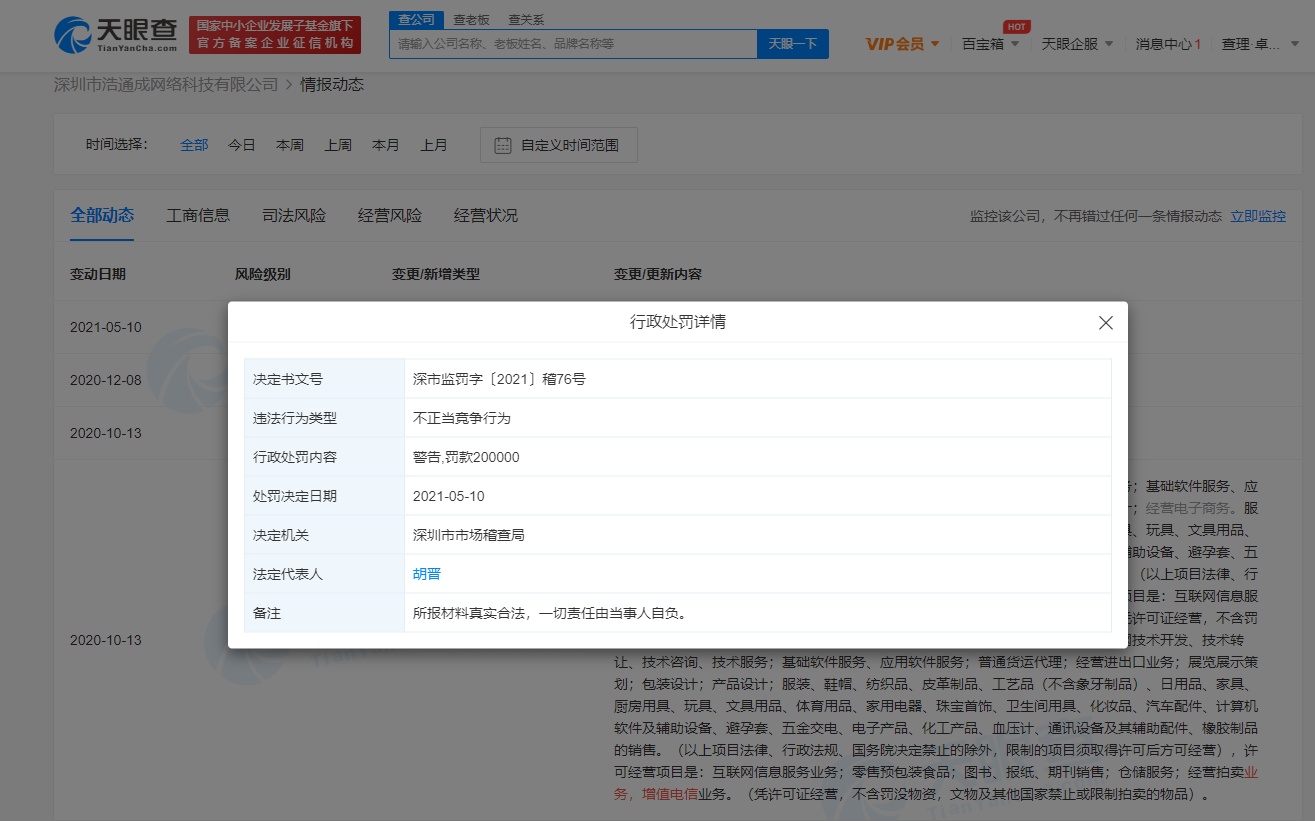Image resolution: width=1315 pixels, height=821 pixels.
Task: Switch to 全部动态 tab
Action: pos(102,215)
